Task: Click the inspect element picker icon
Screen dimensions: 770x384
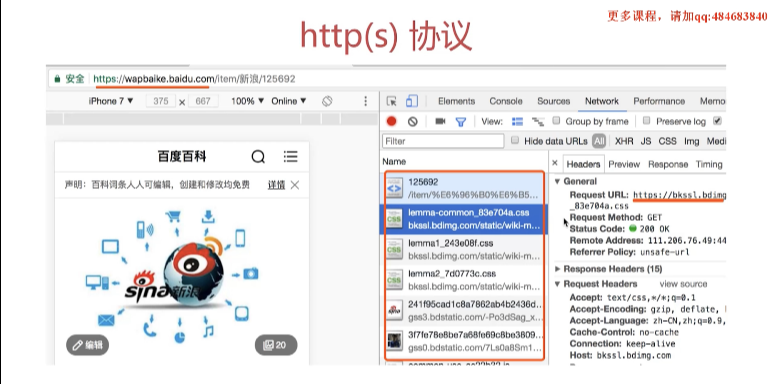Action: 391,101
